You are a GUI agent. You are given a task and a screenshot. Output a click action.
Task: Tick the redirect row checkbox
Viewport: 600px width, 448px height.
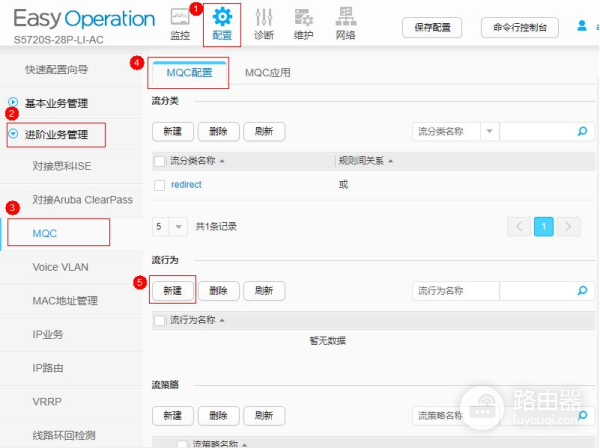(x=160, y=185)
